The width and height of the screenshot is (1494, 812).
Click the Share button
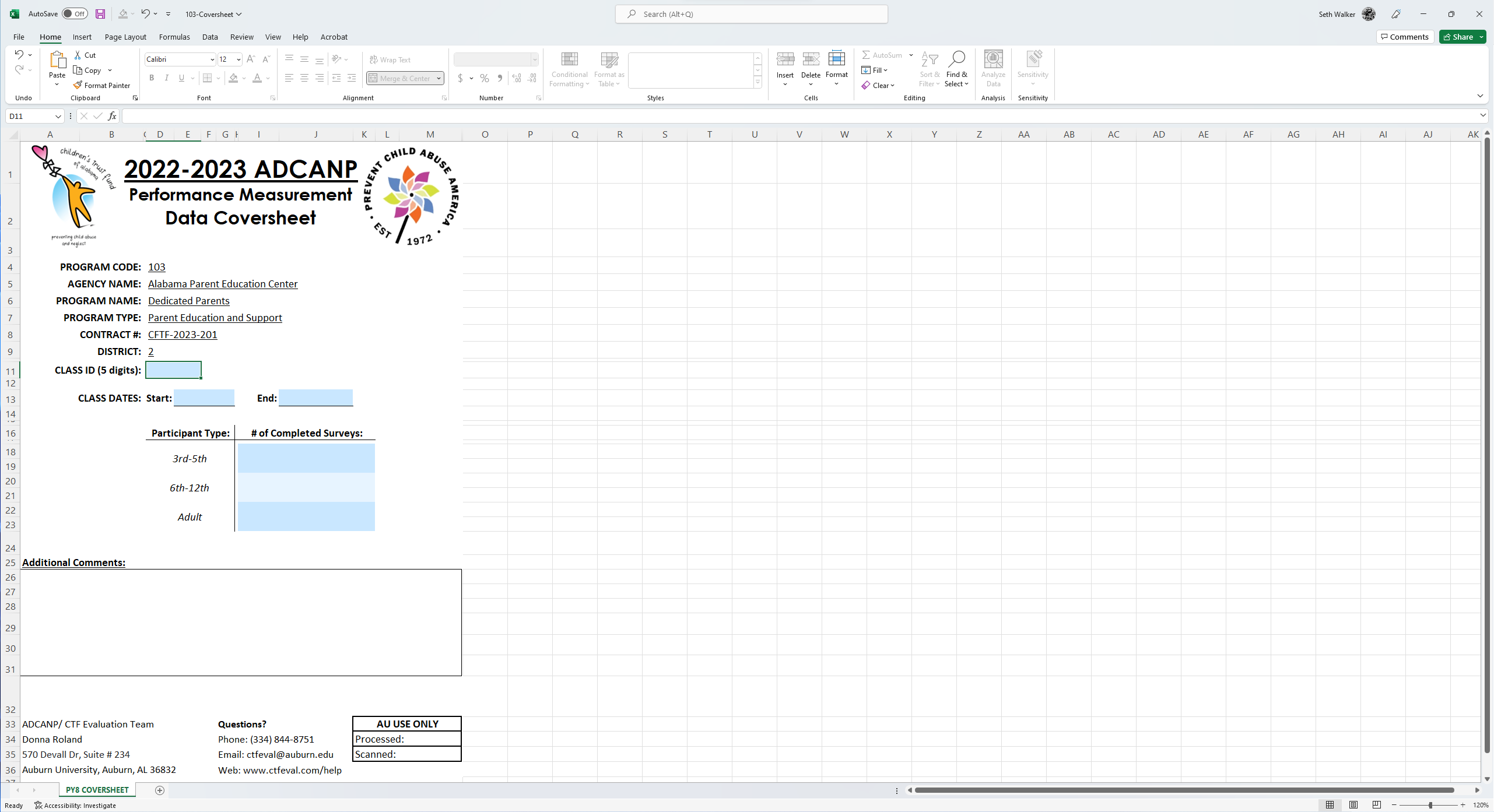click(1458, 37)
